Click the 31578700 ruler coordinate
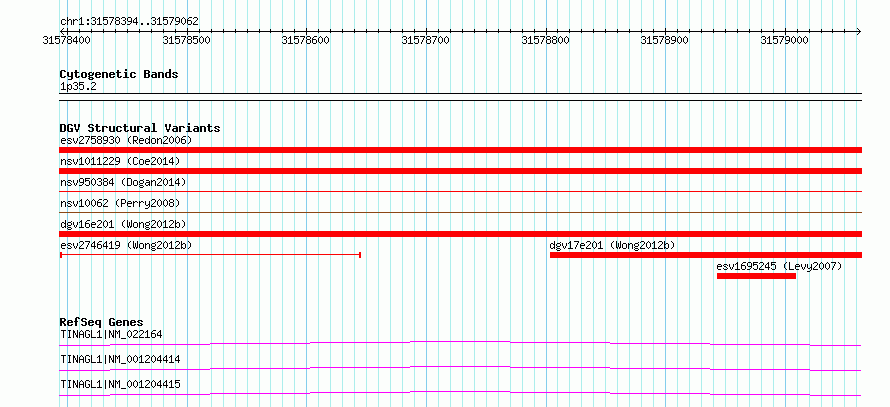Viewport: 890px width, 407px height. pyautogui.click(x=426, y=40)
